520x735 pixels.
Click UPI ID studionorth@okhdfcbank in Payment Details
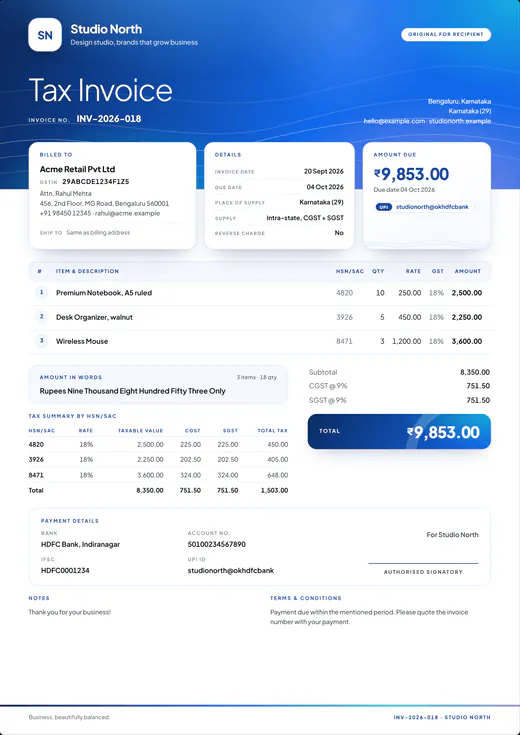click(231, 571)
